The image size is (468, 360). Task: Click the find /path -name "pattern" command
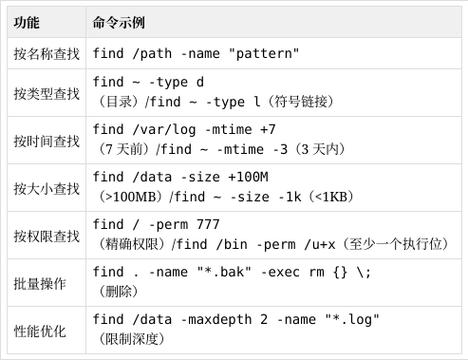click(x=196, y=53)
